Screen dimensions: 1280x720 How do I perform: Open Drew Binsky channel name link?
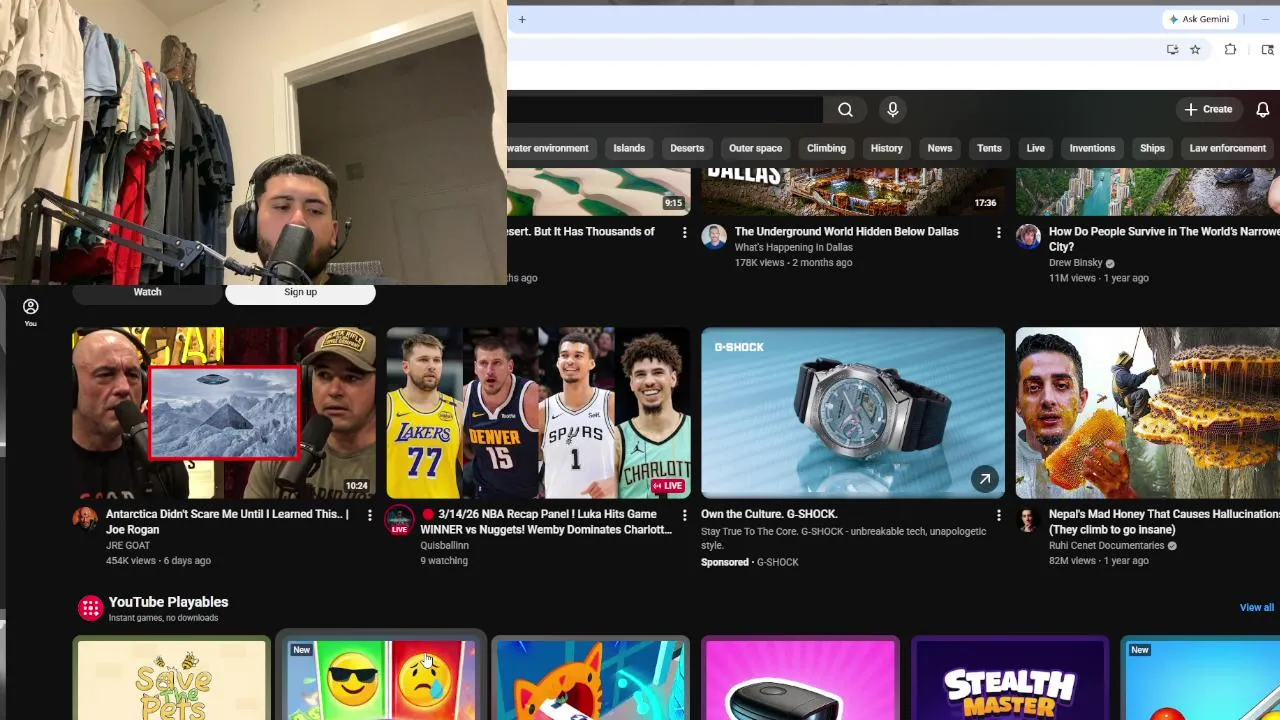(x=1075, y=263)
